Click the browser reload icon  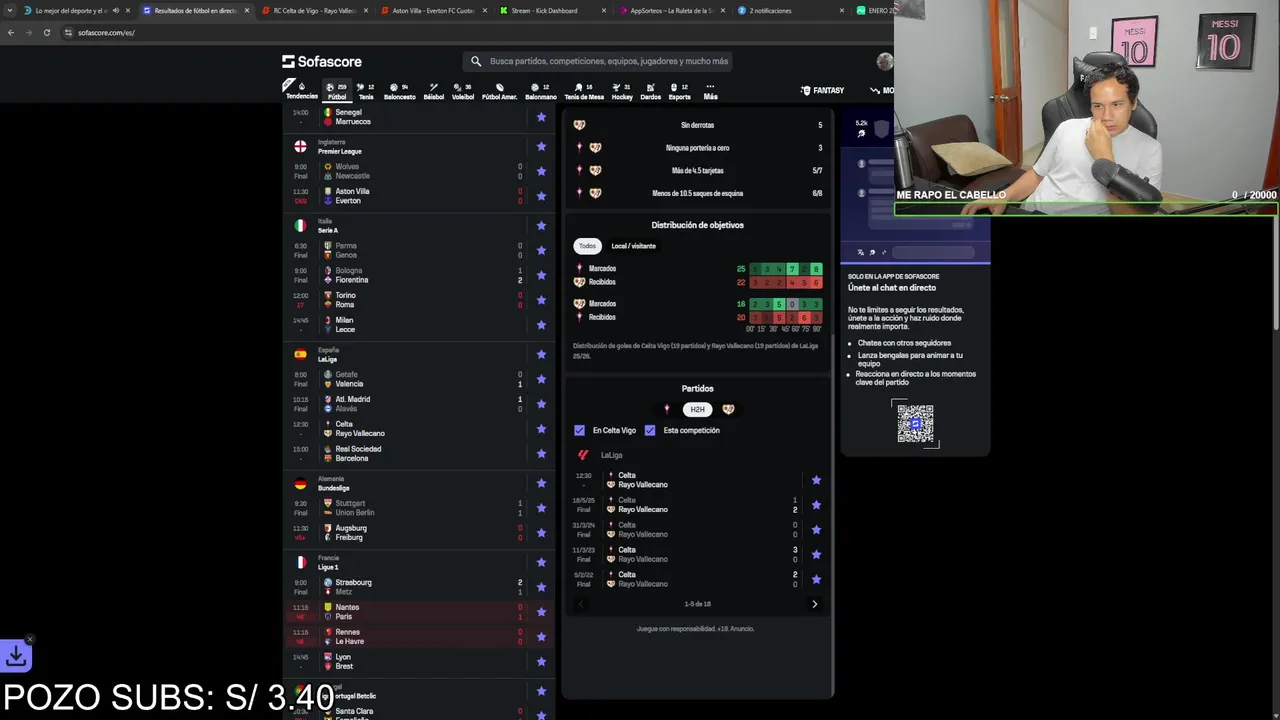coord(46,32)
